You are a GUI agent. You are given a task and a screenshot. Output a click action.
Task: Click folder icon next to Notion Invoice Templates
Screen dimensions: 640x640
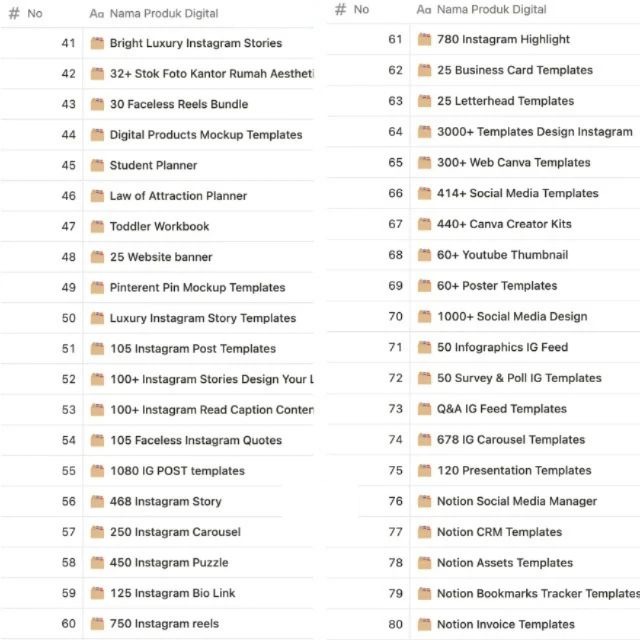[x=424, y=624]
